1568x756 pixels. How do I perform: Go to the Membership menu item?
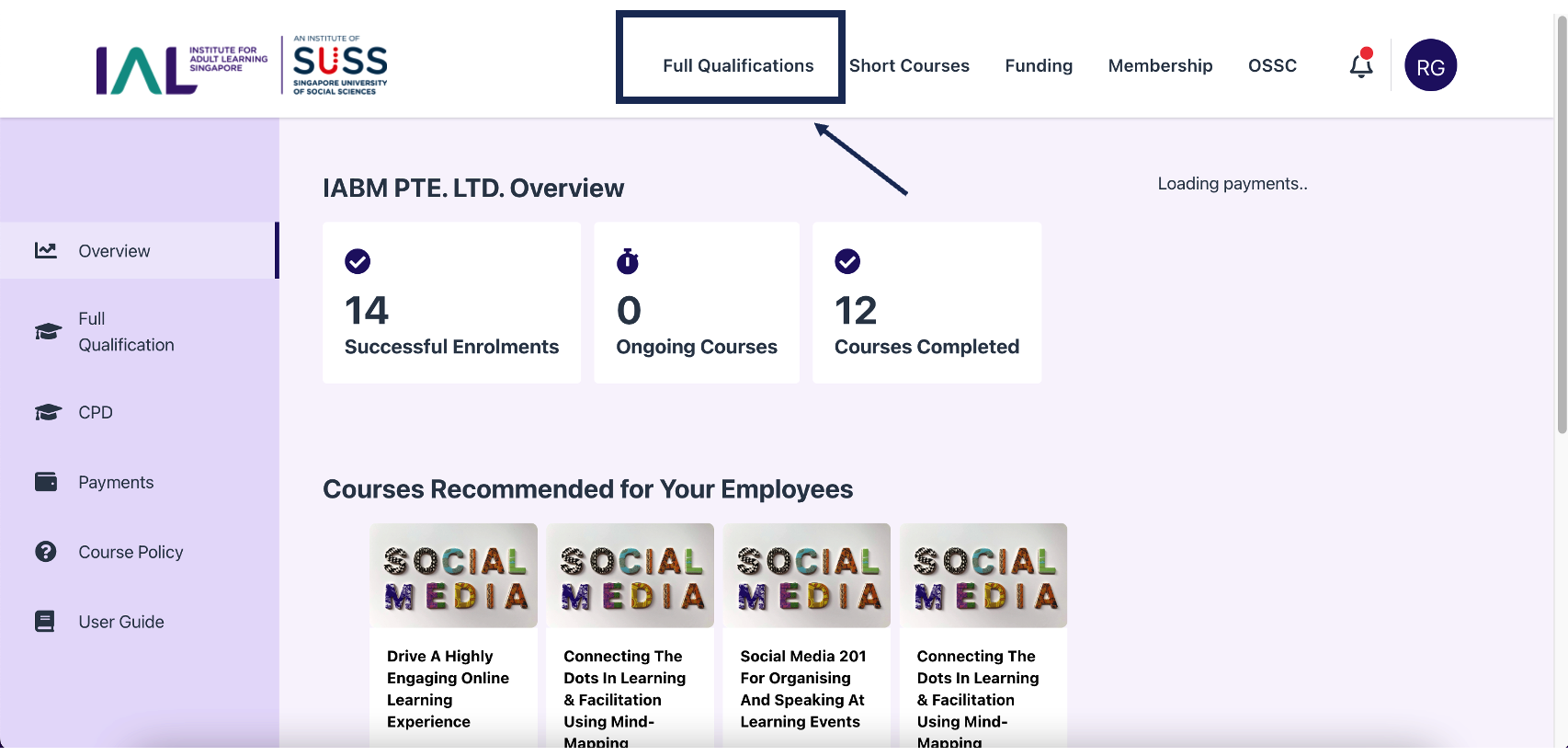pos(1160,65)
